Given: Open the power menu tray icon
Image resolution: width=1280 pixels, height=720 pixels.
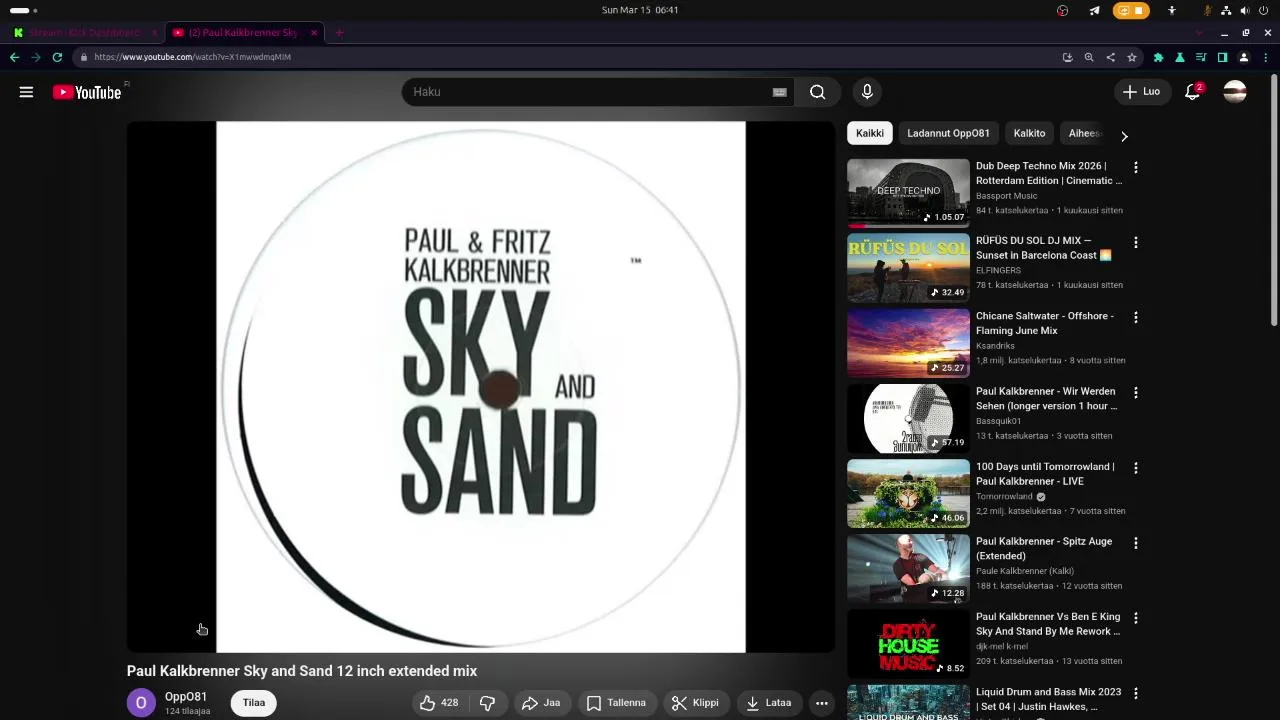Looking at the screenshot, I should (x=1264, y=10).
